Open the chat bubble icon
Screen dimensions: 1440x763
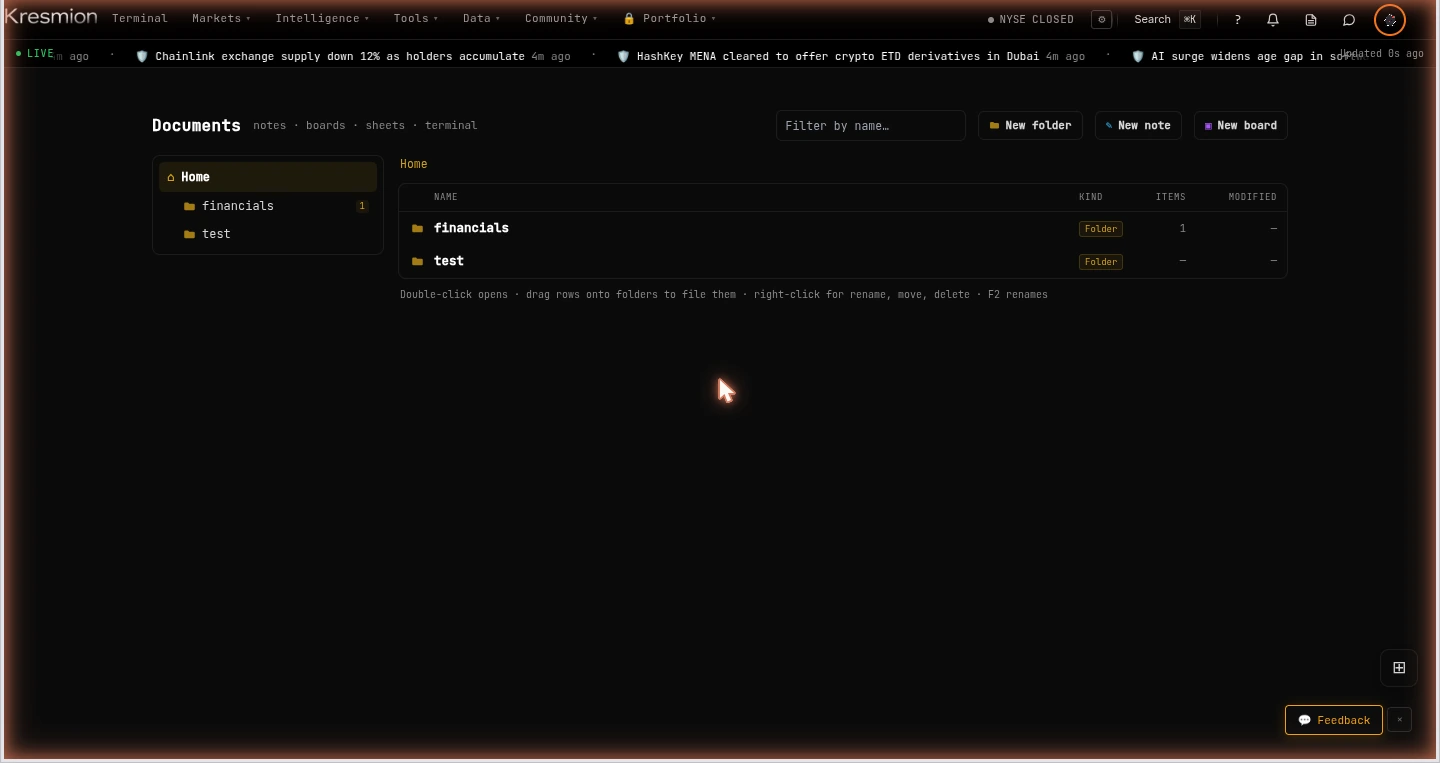(1349, 19)
